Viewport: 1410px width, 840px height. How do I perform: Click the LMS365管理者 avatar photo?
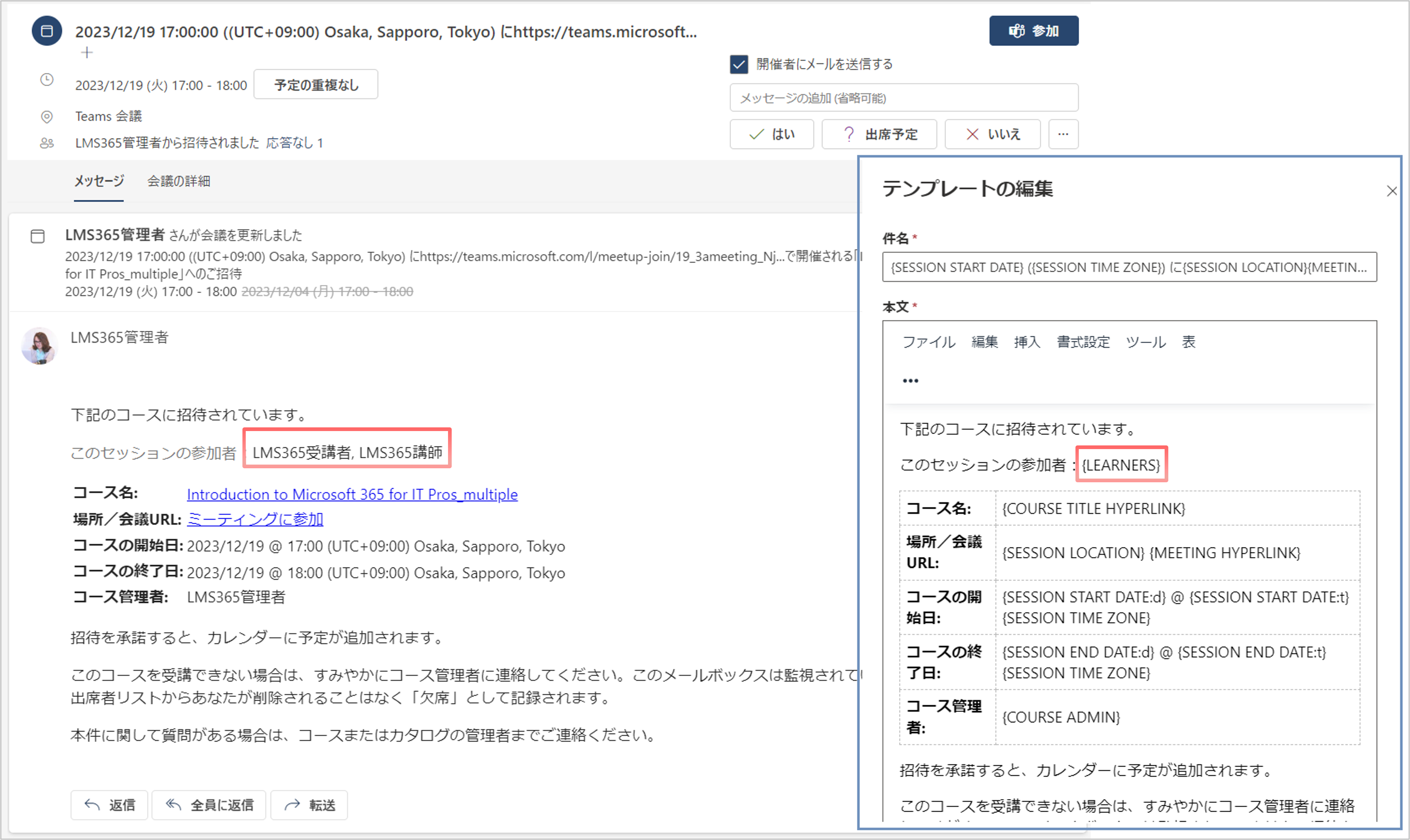39,346
